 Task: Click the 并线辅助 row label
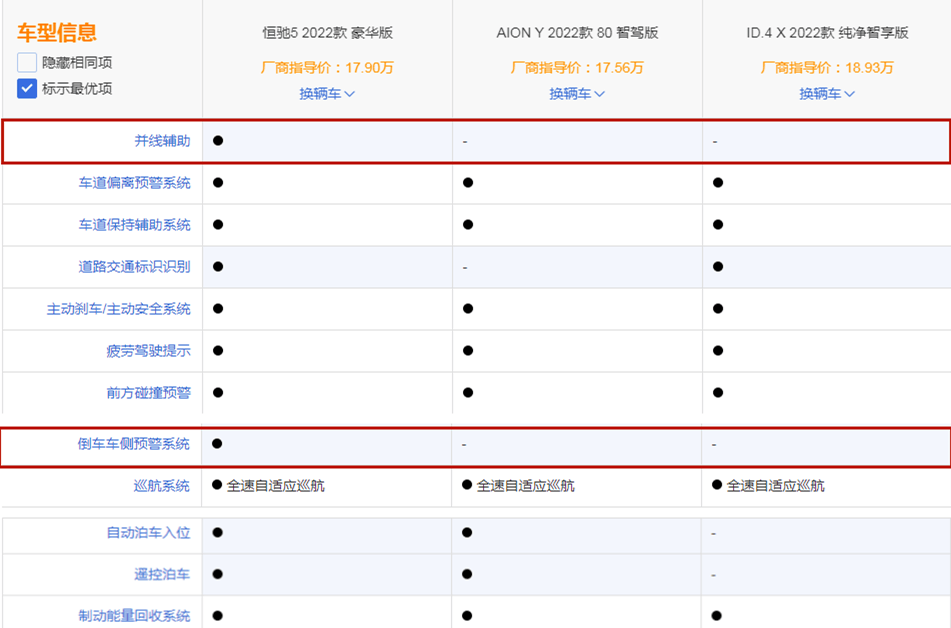click(162, 141)
